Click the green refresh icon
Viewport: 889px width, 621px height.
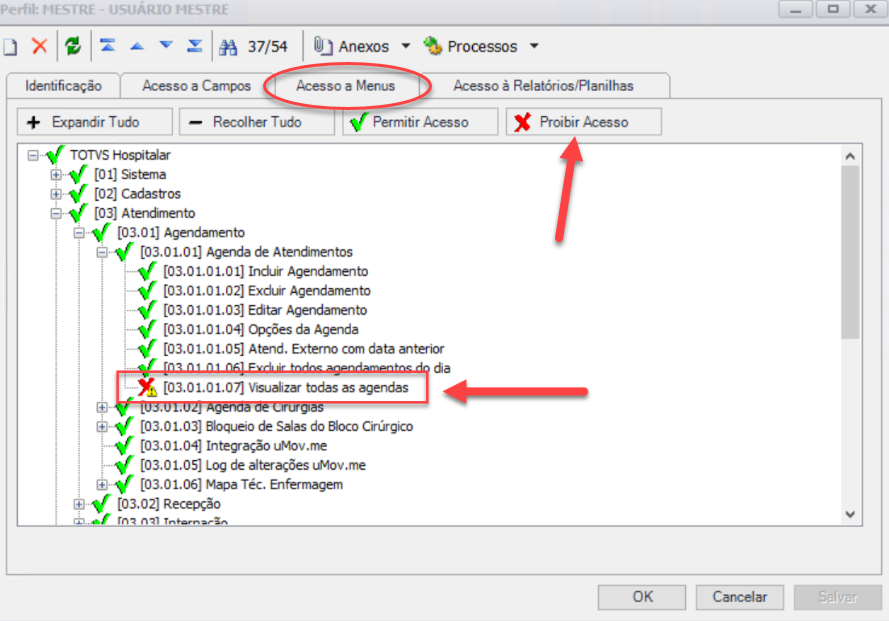(x=73, y=46)
